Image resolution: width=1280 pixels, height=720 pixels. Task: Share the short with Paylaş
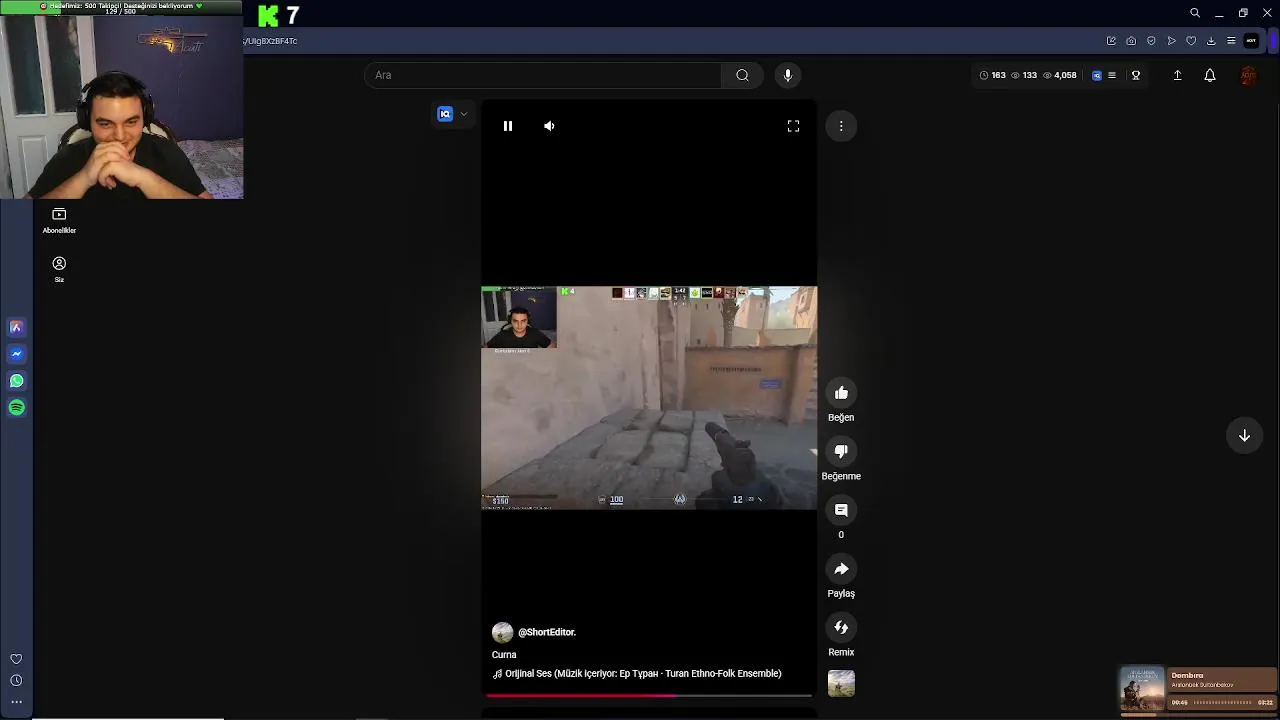tap(841, 569)
